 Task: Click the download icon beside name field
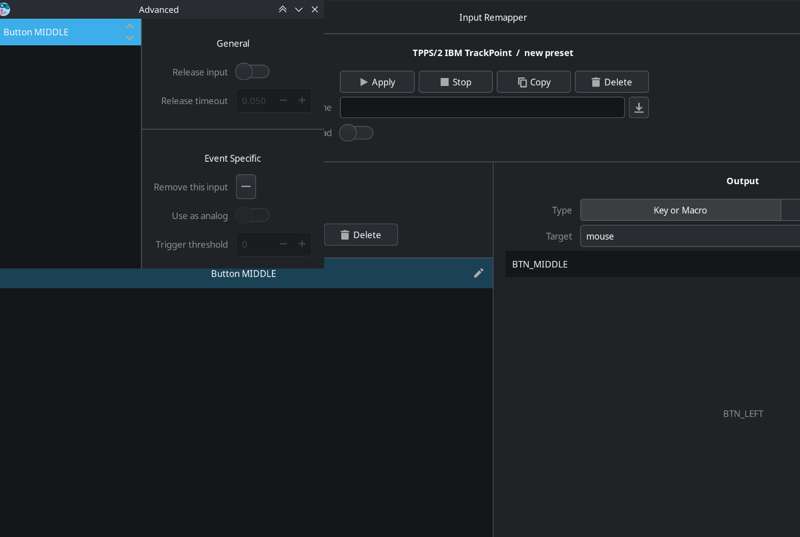point(639,108)
